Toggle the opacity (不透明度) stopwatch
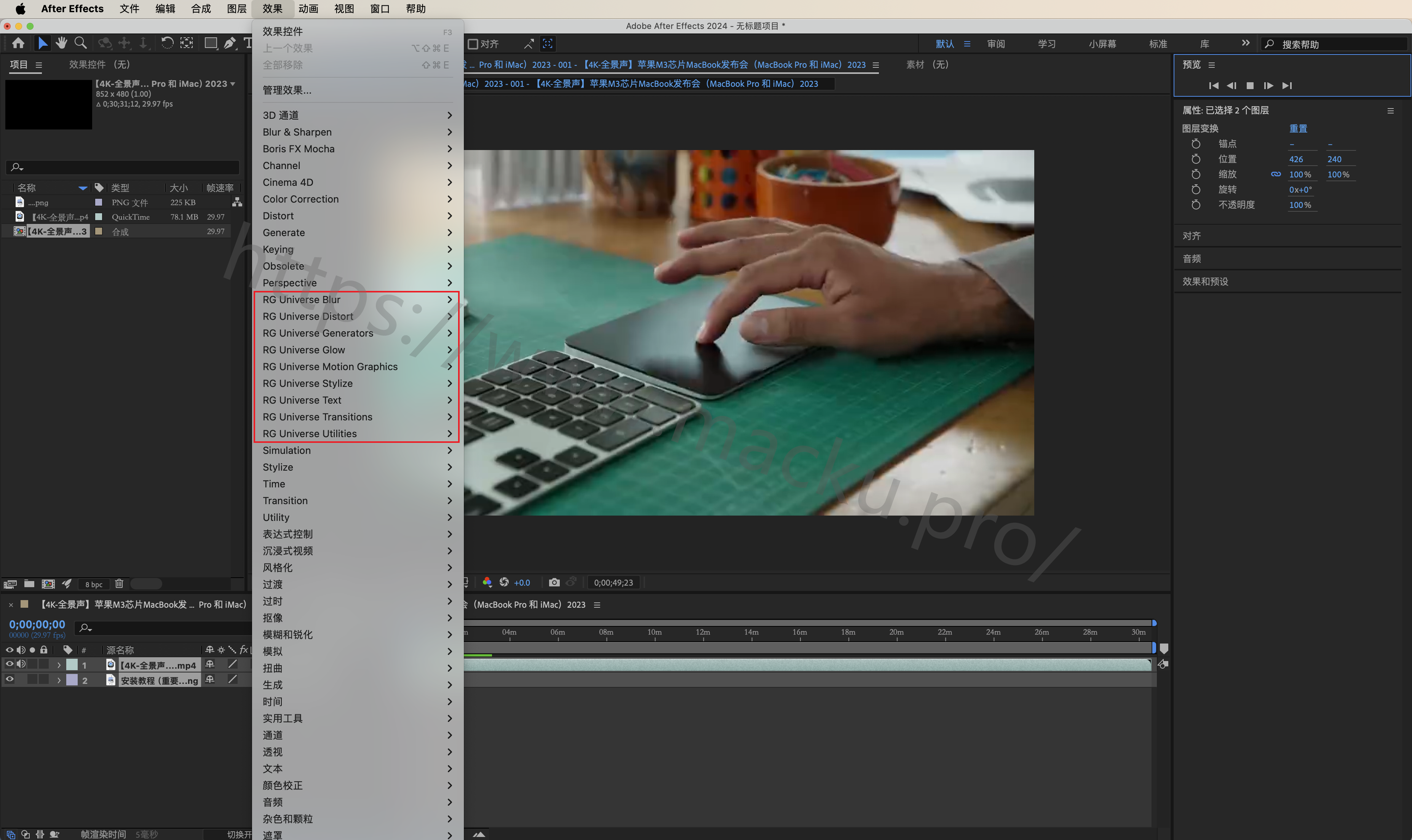The height and width of the screenshot is (840, 1412). [x=1196, y=204]
